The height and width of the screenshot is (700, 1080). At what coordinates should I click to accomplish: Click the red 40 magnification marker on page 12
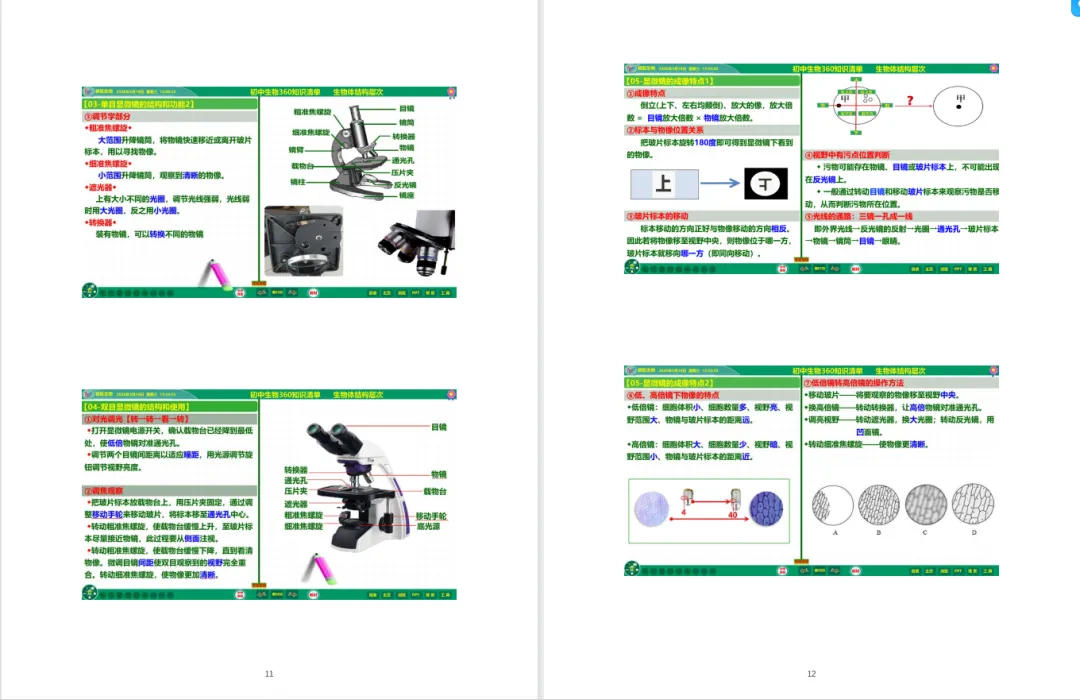point(730,514)
